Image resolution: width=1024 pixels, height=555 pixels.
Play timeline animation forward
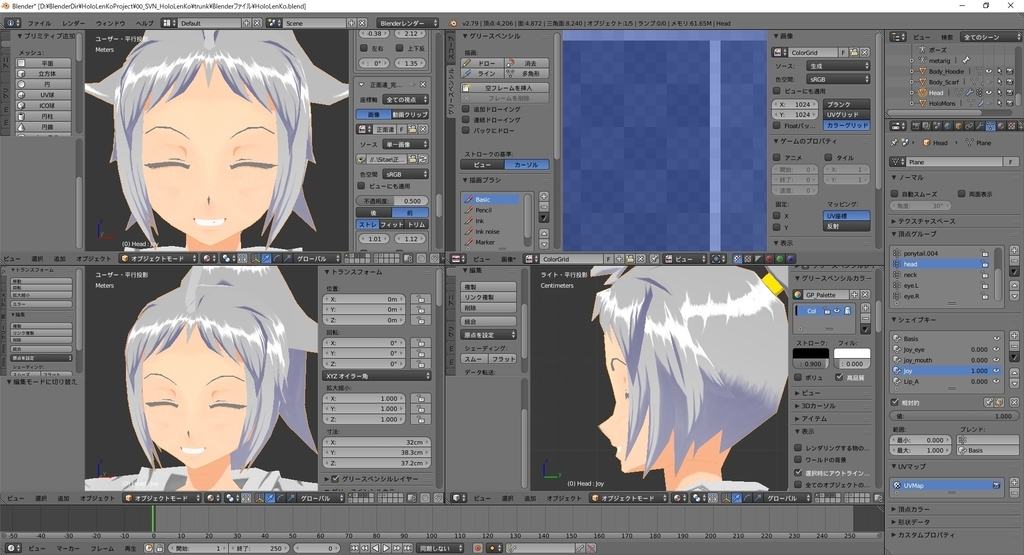386,548
